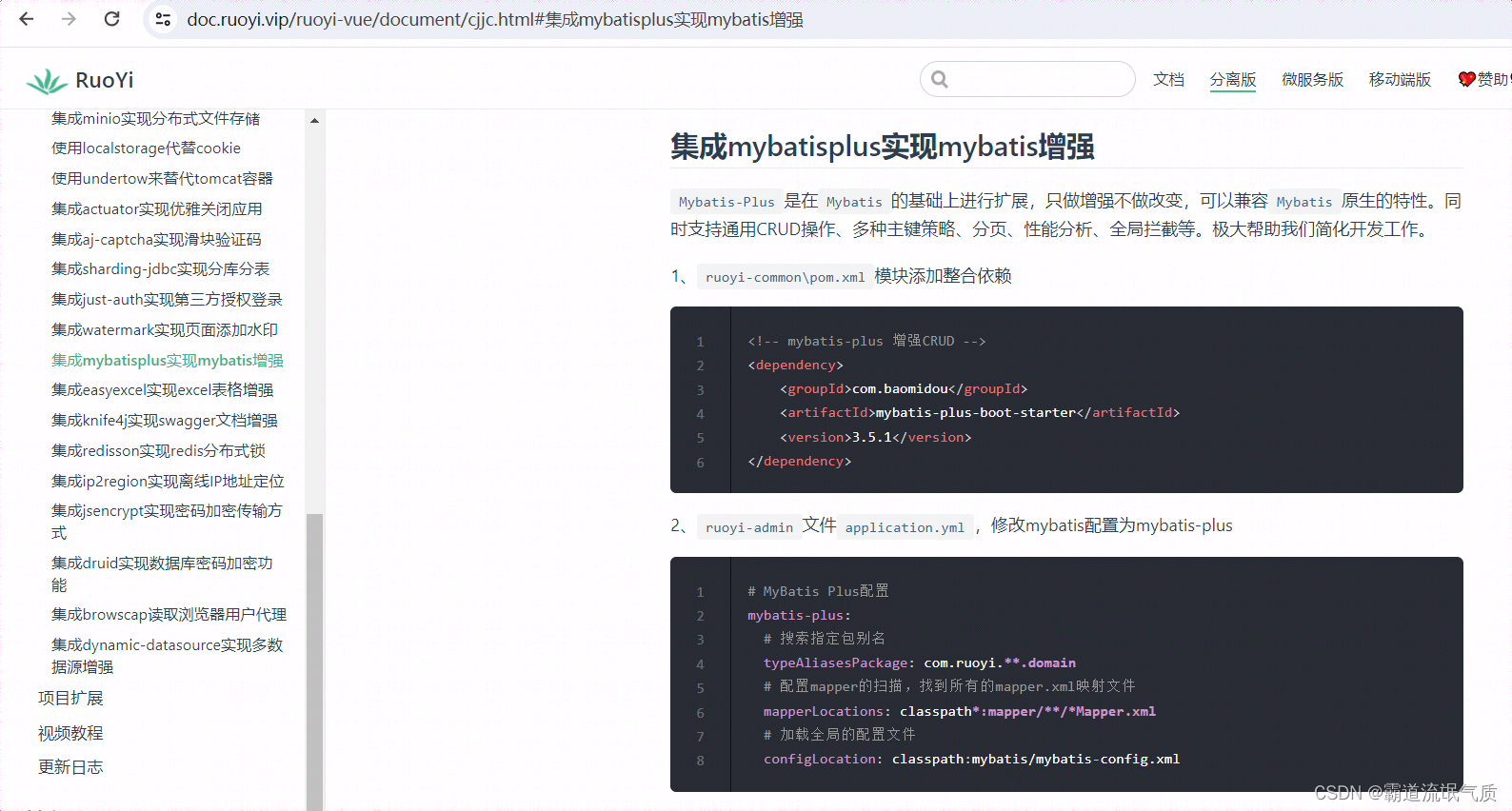The image size is (1512, 811).
Task: Open 集成ip2region实现离线IP地址定位 sidebar link
Action: point(168,481)
